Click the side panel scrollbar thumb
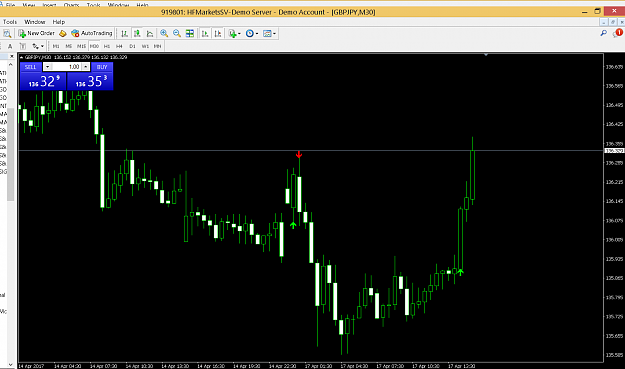Image resolution: width=625 pixels, height=369 pixels. click(x=11, y=154)
